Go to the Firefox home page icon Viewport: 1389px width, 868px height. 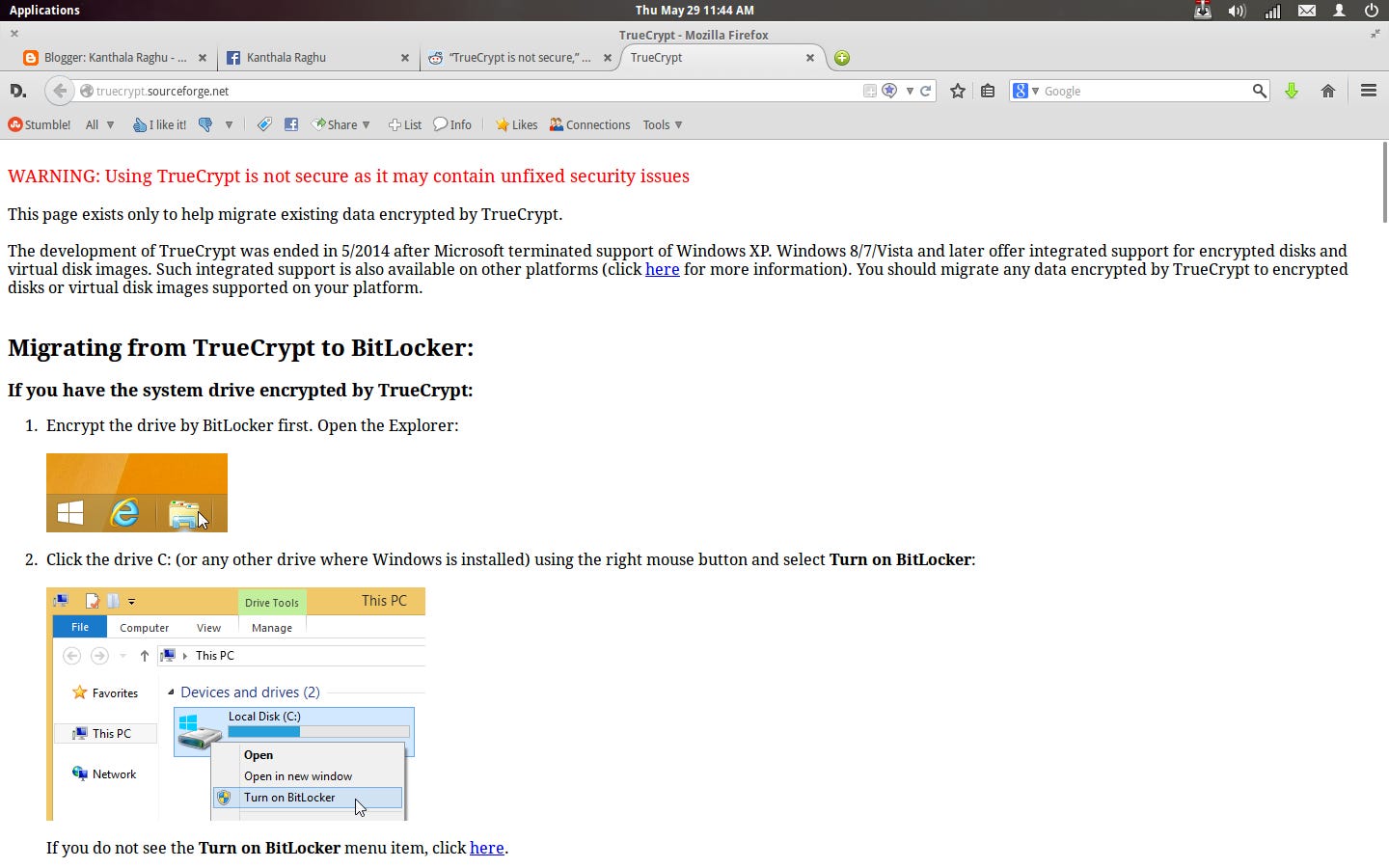pyautogui.click(x=1328, y=91)
